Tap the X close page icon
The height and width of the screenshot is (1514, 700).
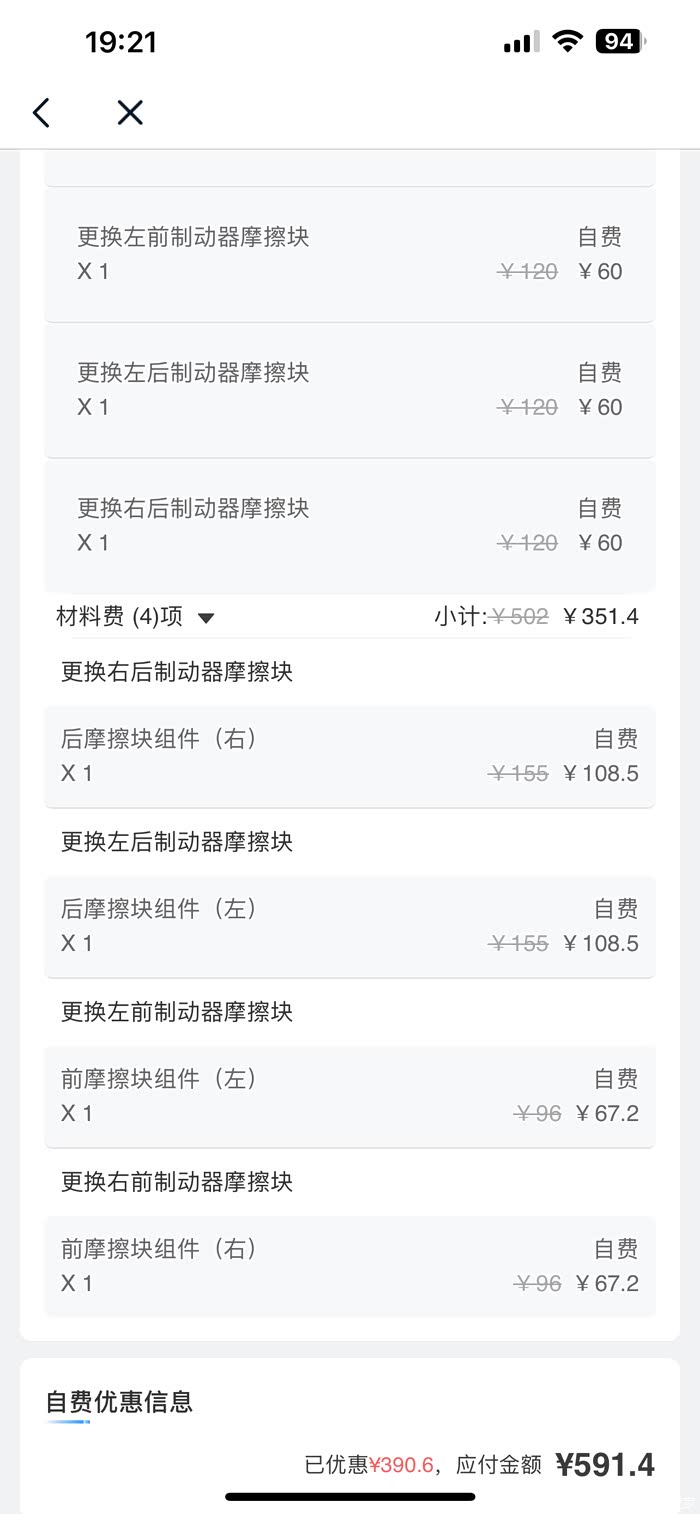click(130, 113)
